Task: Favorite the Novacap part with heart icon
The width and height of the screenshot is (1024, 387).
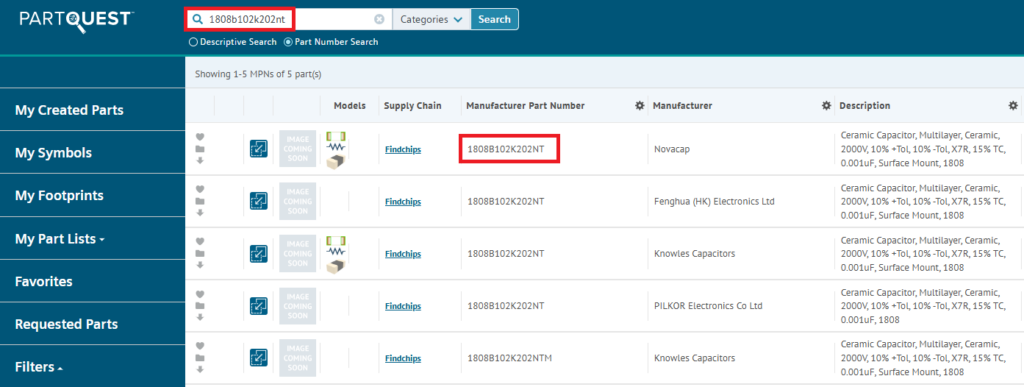Action: [x=200, y=137]
